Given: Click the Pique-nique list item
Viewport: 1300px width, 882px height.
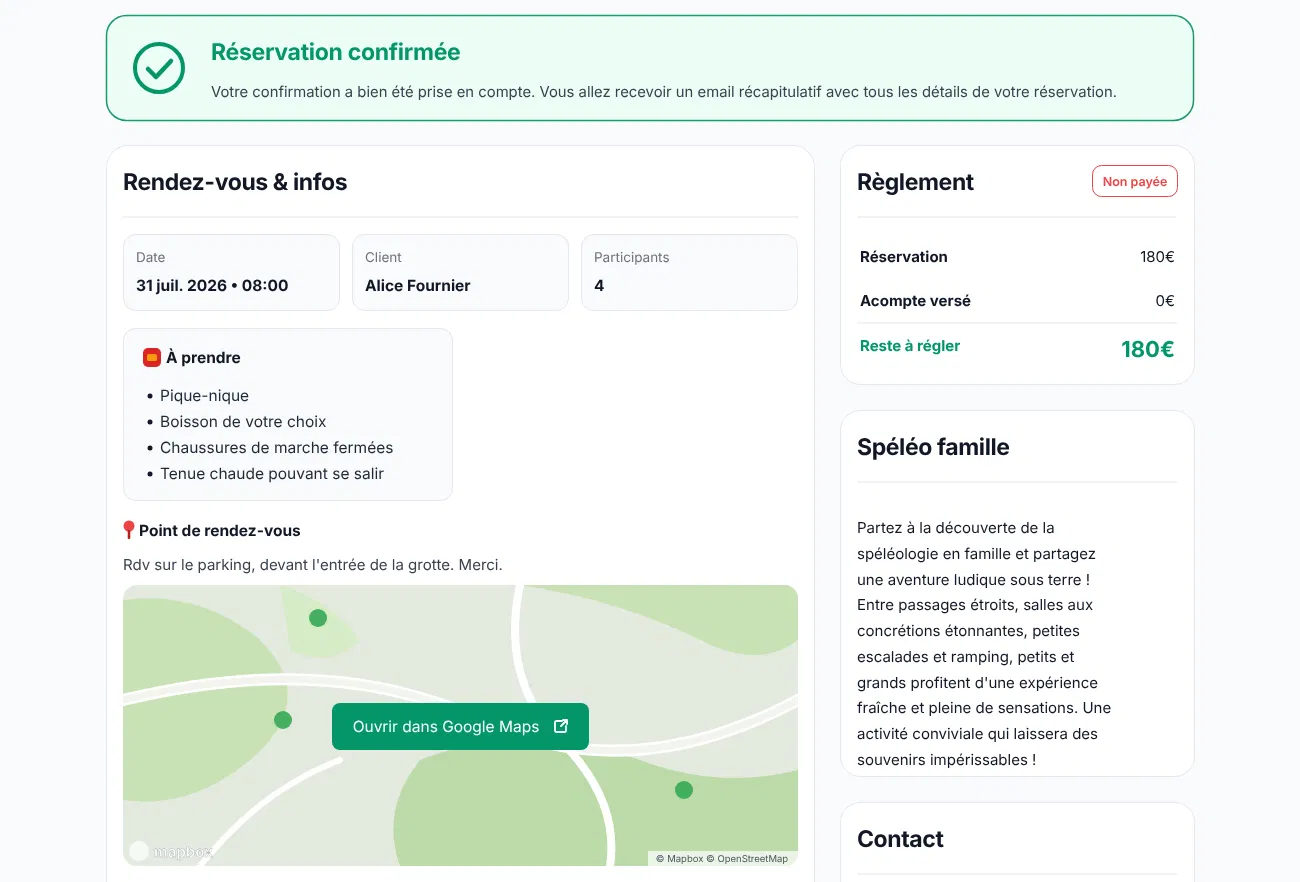Looking at the screenshot, I should [x=204, y=395].
